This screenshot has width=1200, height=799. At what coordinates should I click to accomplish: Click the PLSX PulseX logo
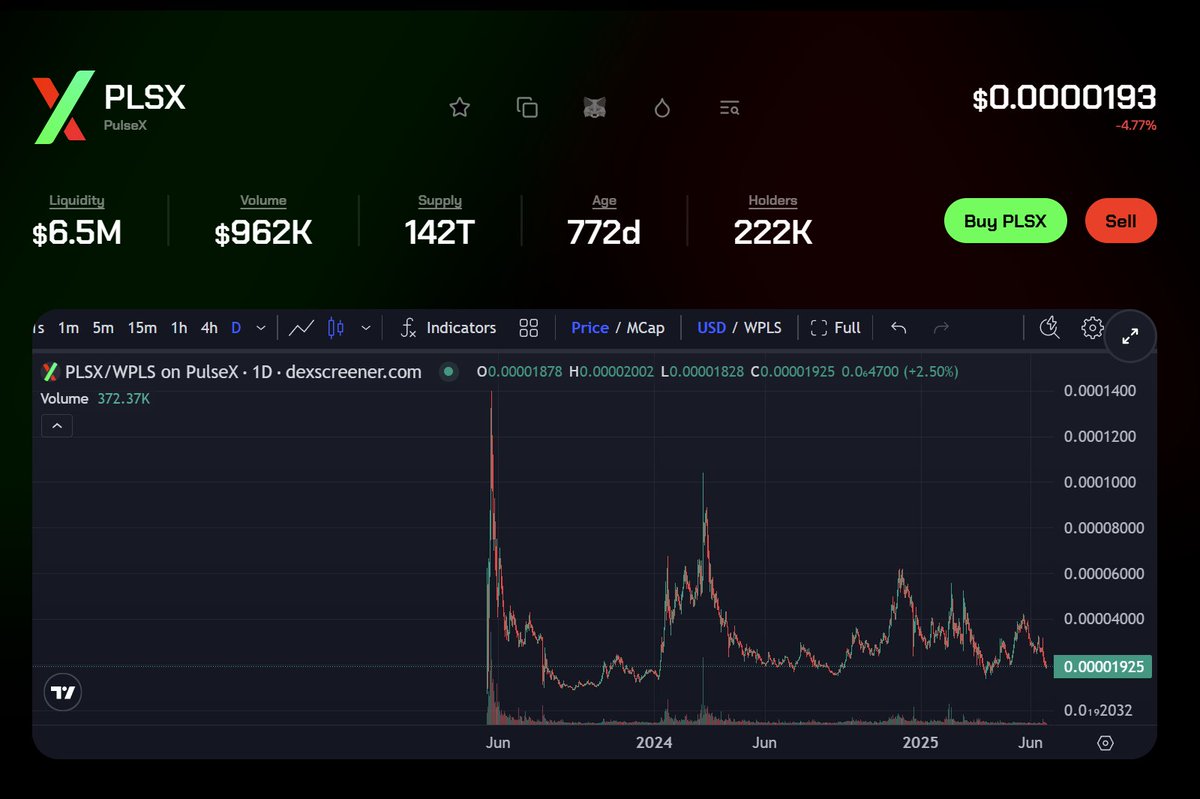(x=64, y=106)
